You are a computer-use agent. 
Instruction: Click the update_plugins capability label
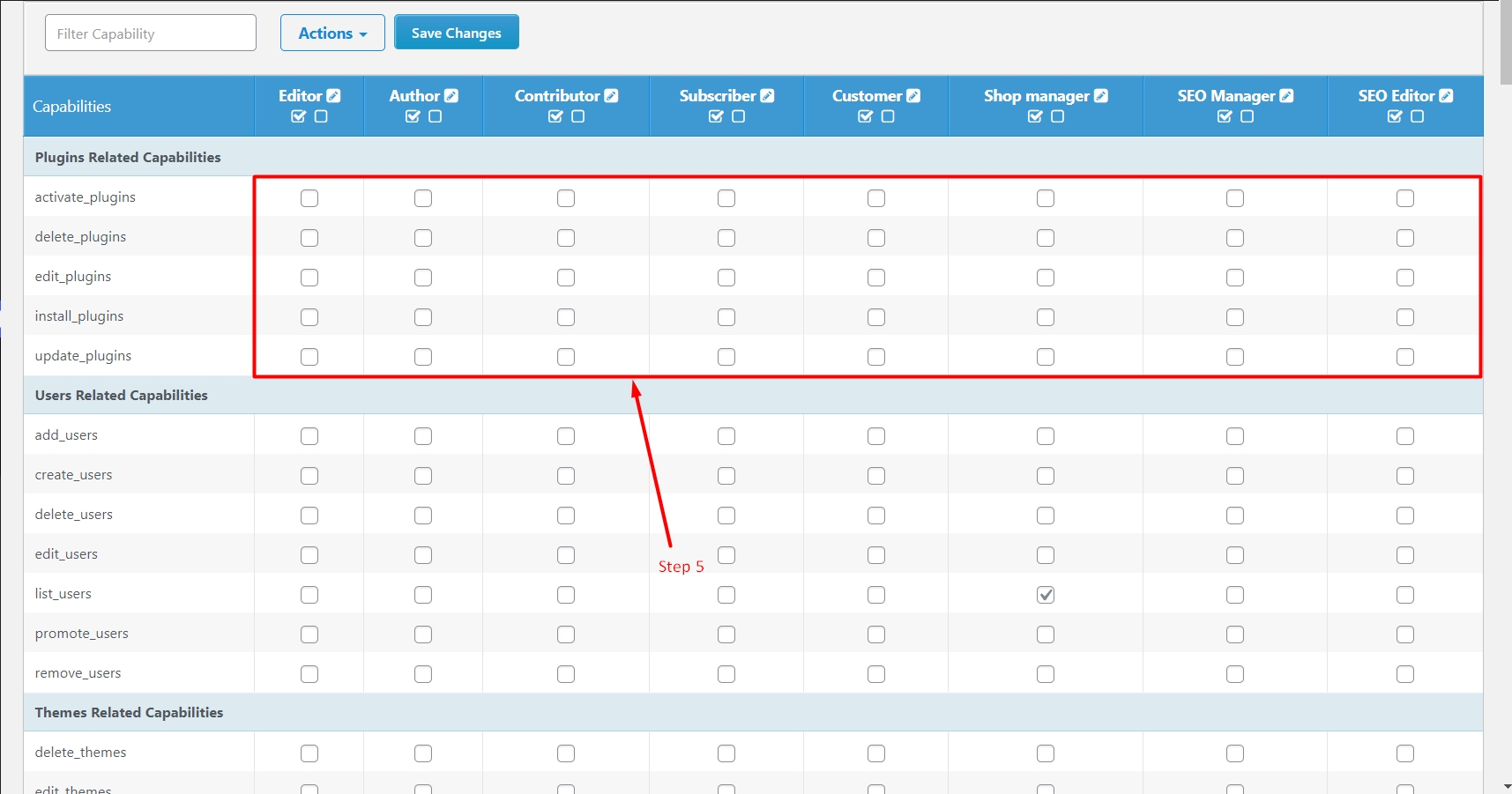coord(83,356)
